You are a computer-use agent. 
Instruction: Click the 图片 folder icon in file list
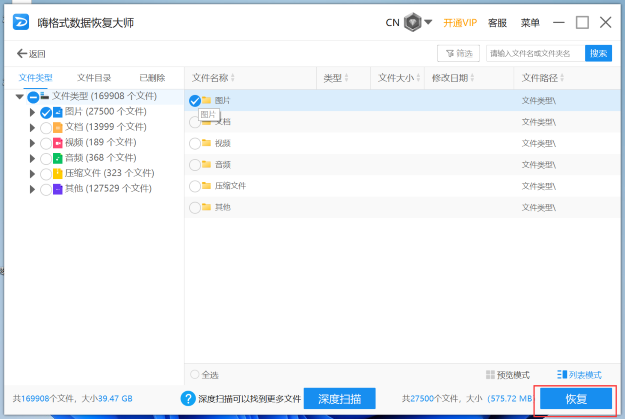(206, 100)
